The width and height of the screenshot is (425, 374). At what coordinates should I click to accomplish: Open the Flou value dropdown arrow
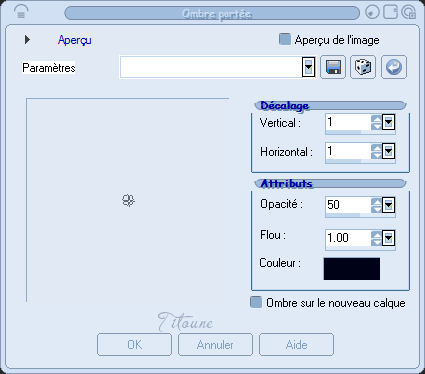click(x=388, y=238)
